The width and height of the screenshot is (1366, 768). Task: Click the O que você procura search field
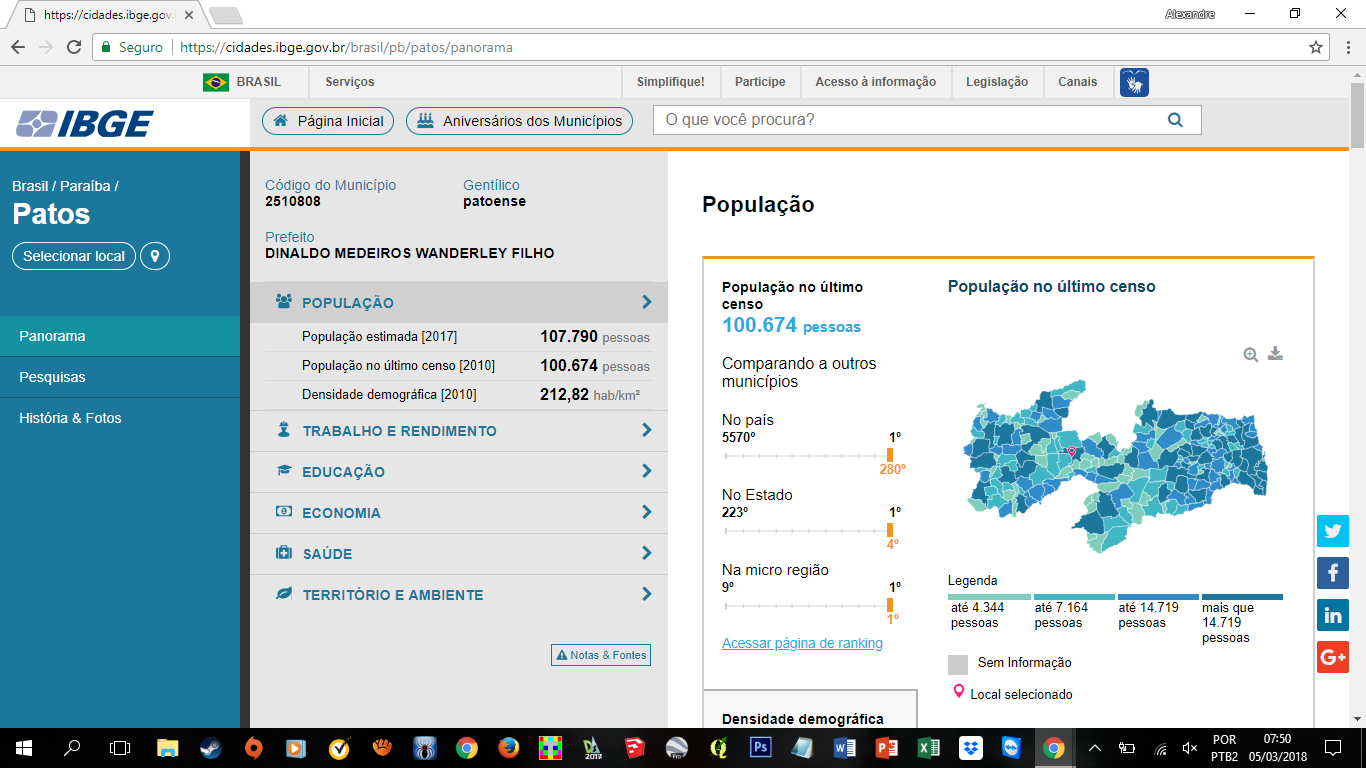click(x=900, y=119)
